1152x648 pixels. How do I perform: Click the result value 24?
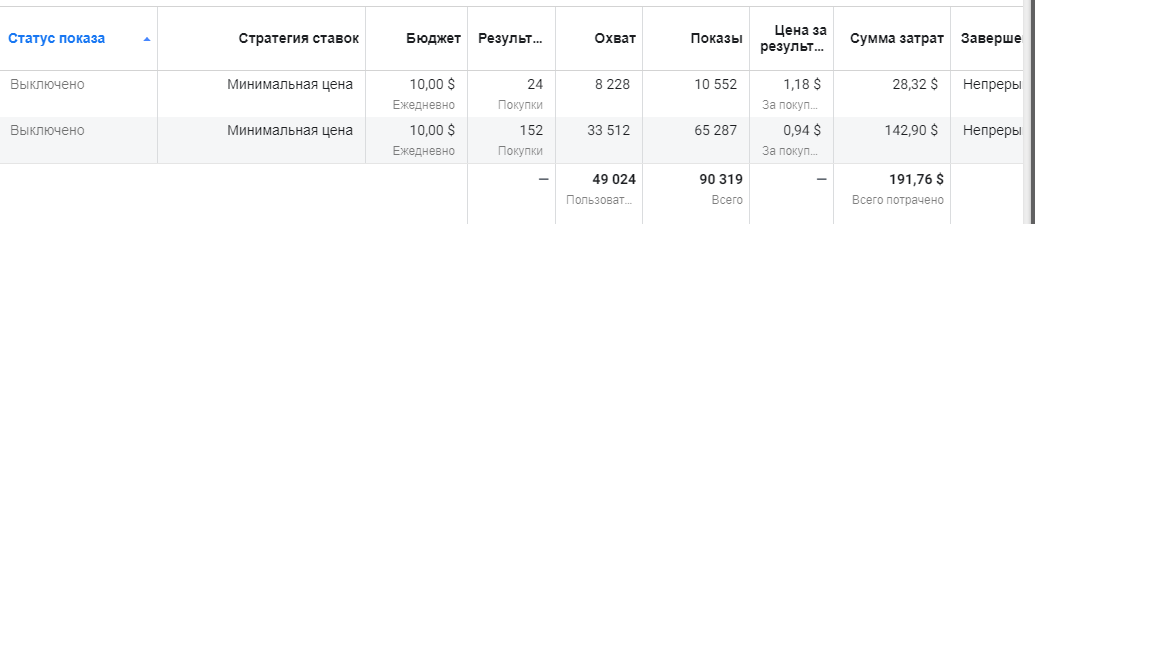(x=535, y=84)
